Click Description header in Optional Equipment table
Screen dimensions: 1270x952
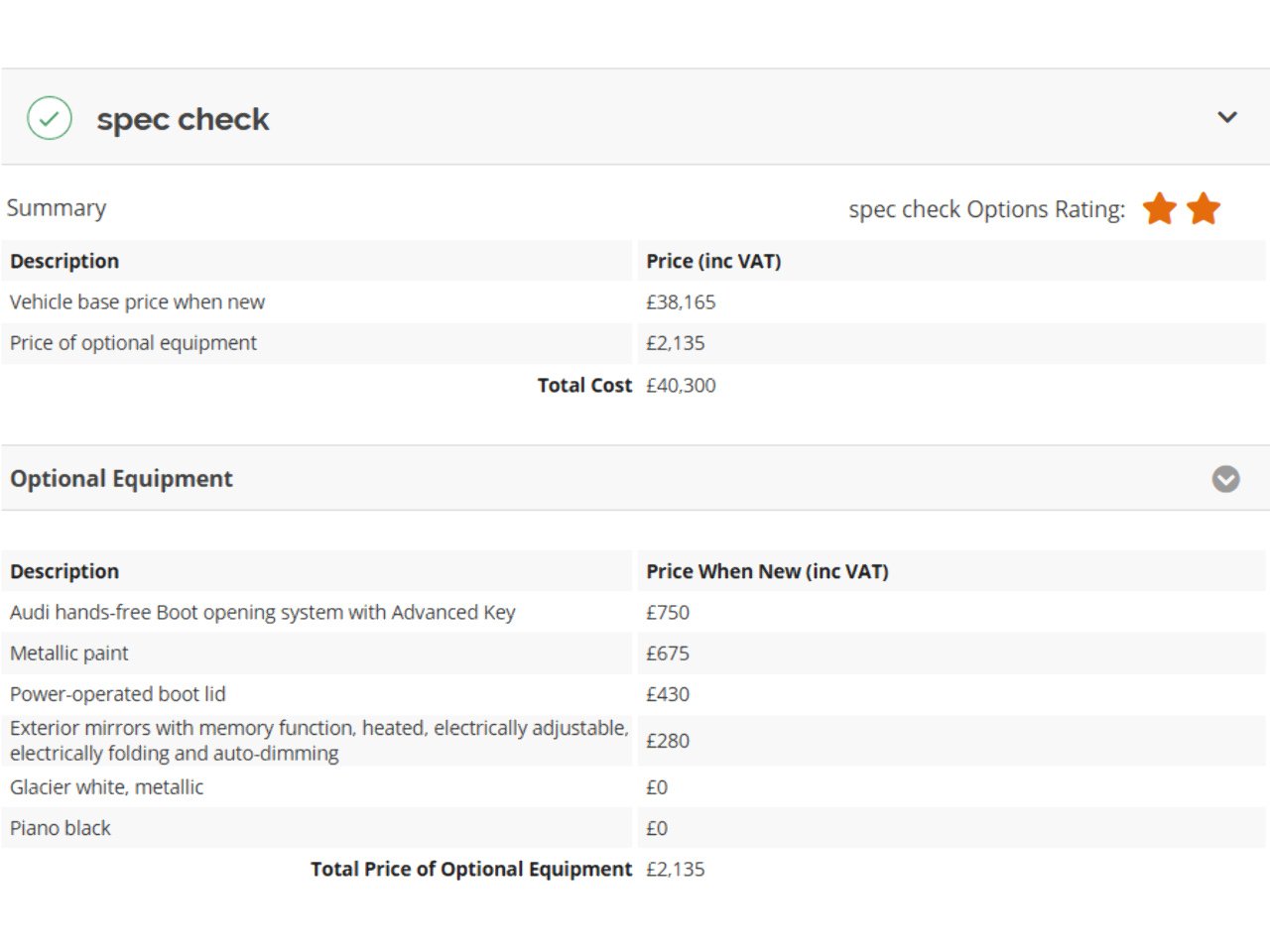point(64,572)
